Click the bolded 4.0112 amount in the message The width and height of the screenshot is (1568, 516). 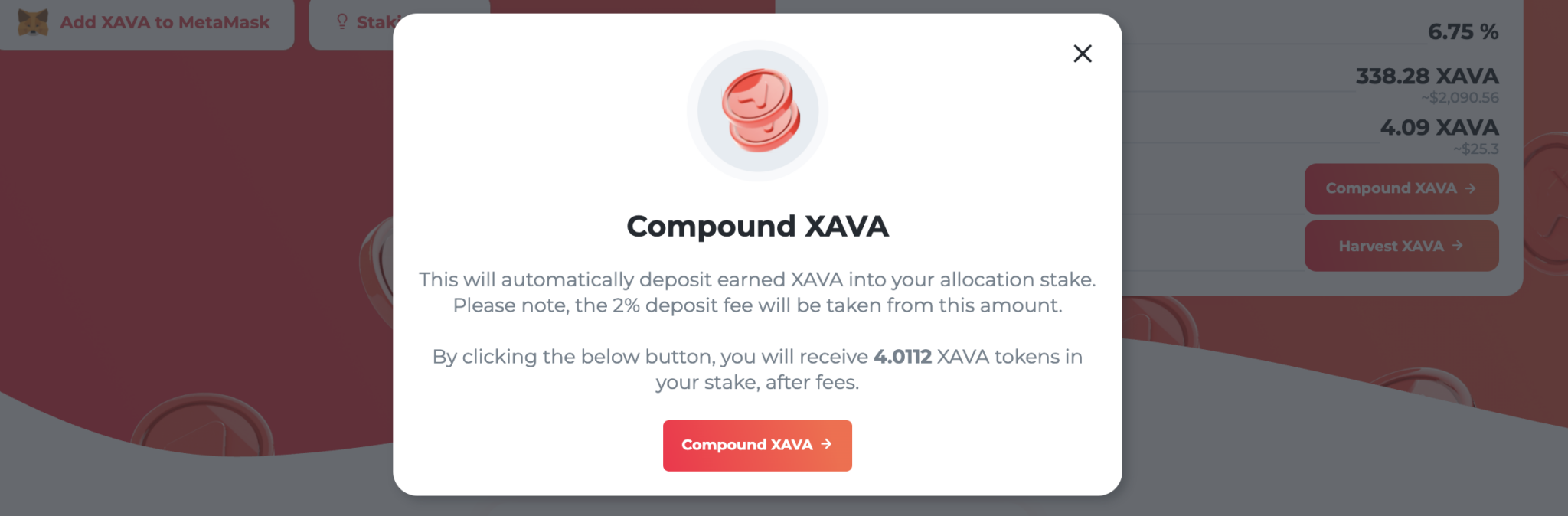point(903,356)
